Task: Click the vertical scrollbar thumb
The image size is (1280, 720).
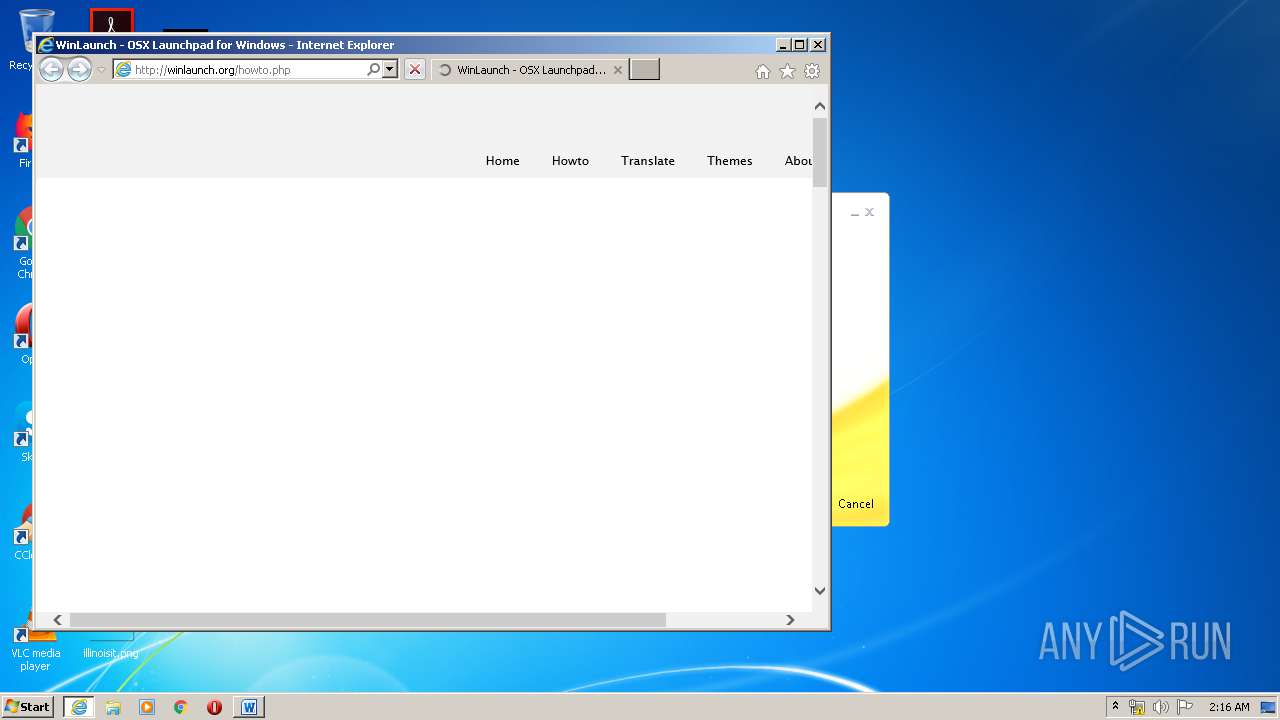Action: pyautogui.click(x=820, y=152)
